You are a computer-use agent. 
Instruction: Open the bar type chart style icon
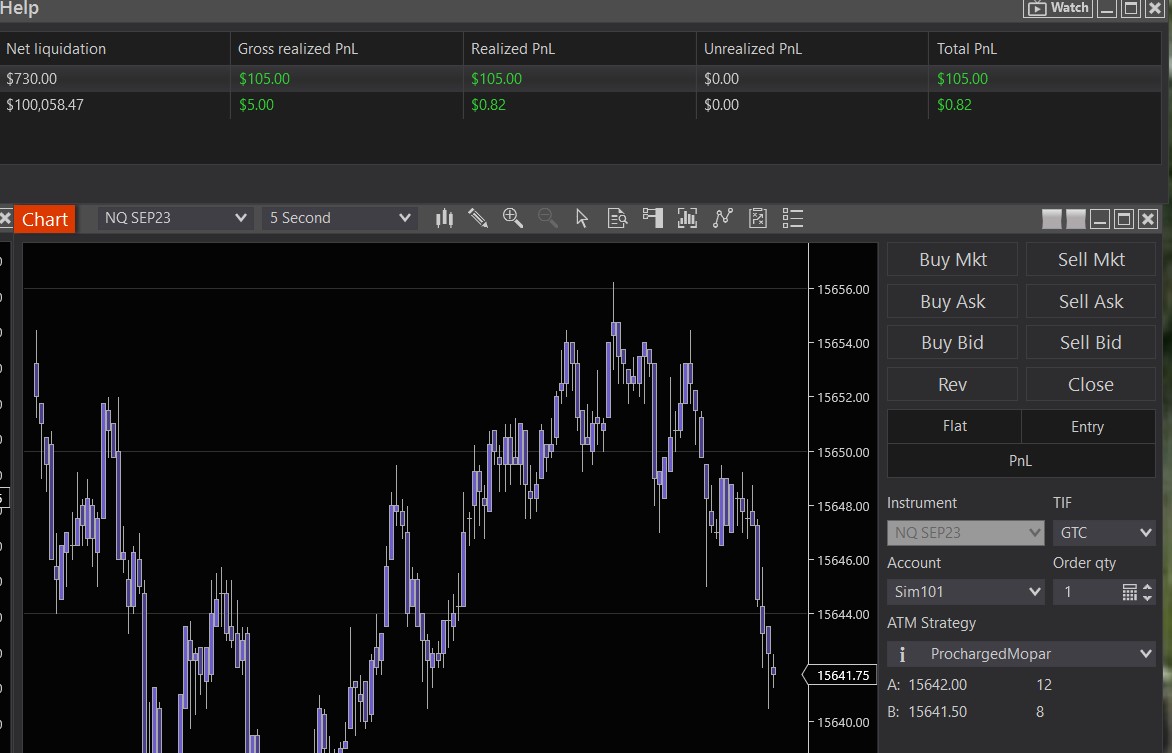pos(444,218)
